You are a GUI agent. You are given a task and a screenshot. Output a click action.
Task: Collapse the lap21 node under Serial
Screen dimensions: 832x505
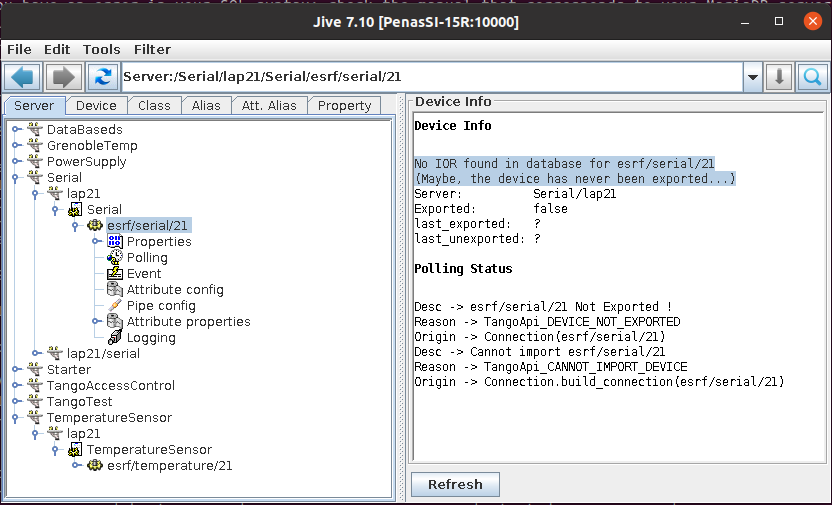(36, 194)
